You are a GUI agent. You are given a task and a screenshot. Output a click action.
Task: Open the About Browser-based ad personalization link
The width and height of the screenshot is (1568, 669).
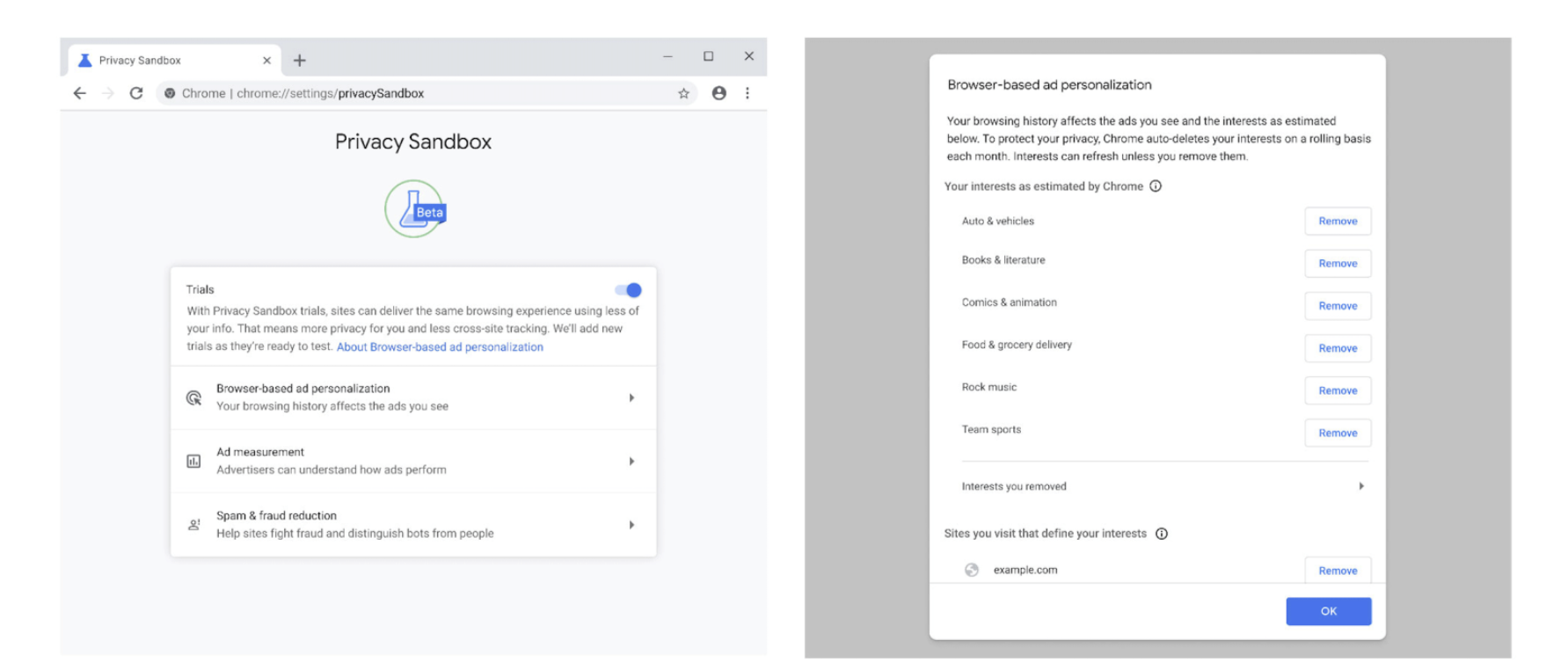pos(440,347)
